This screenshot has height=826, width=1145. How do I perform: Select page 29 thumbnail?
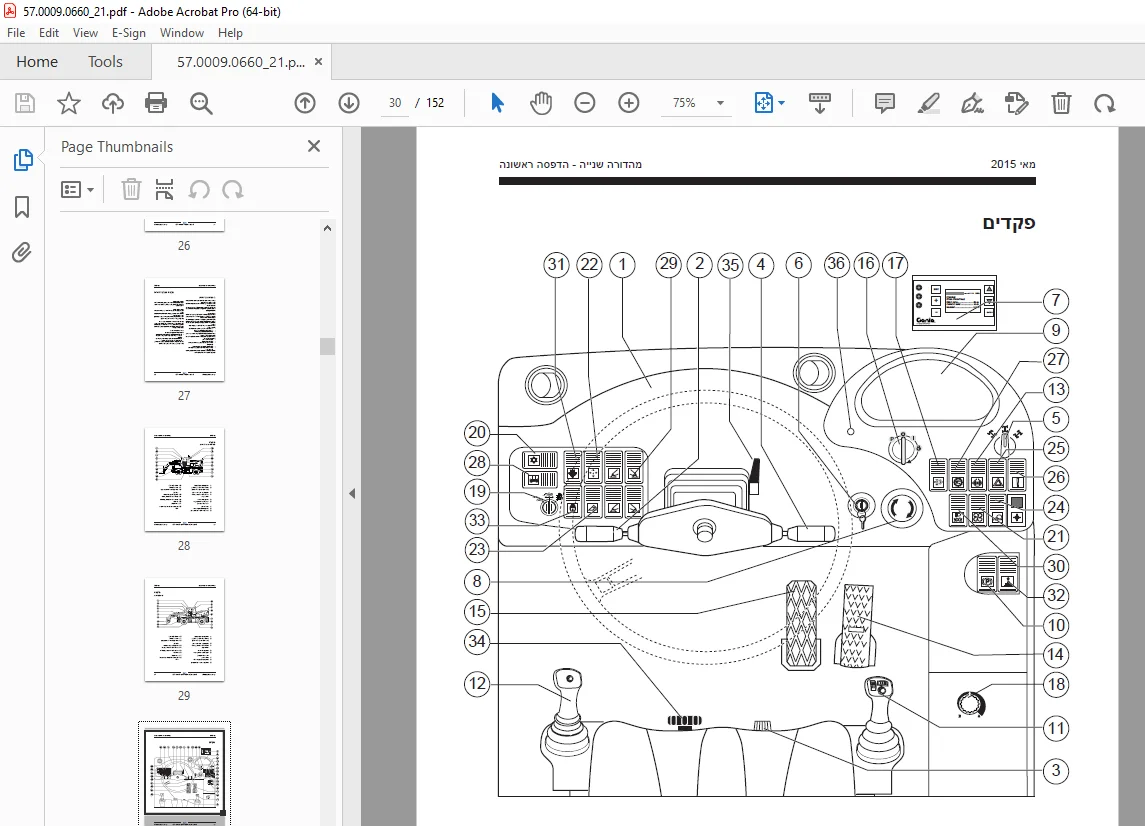pos(184,630)
